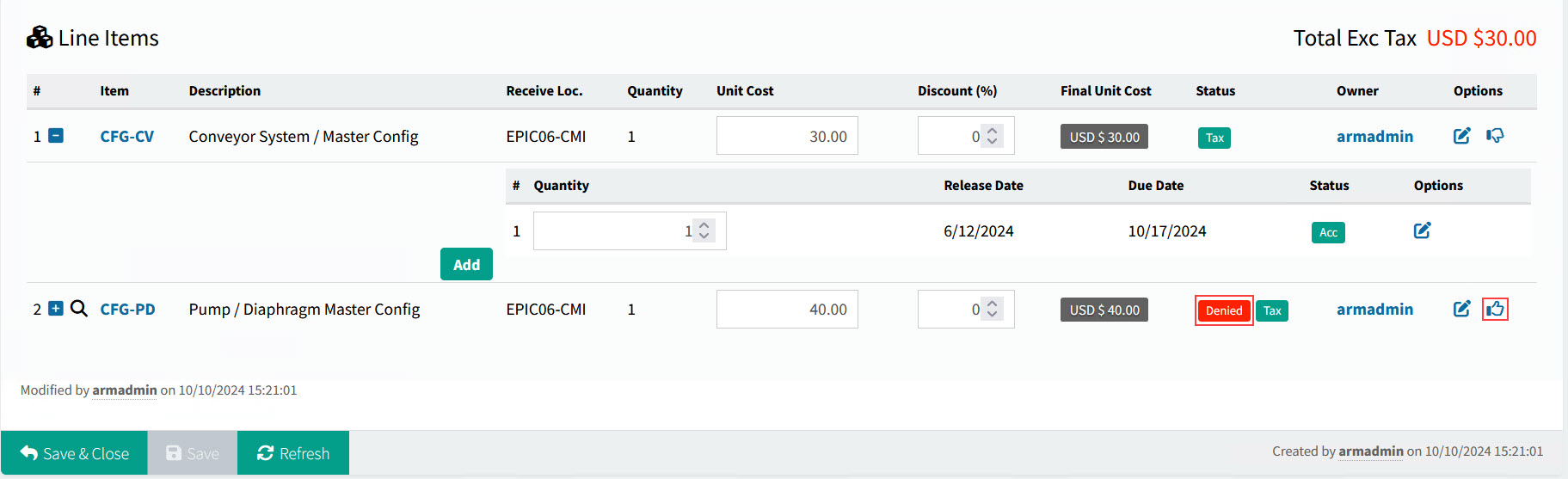
Task: Click Unit Cost field showing 40.00
Action: tap(786, 310)
